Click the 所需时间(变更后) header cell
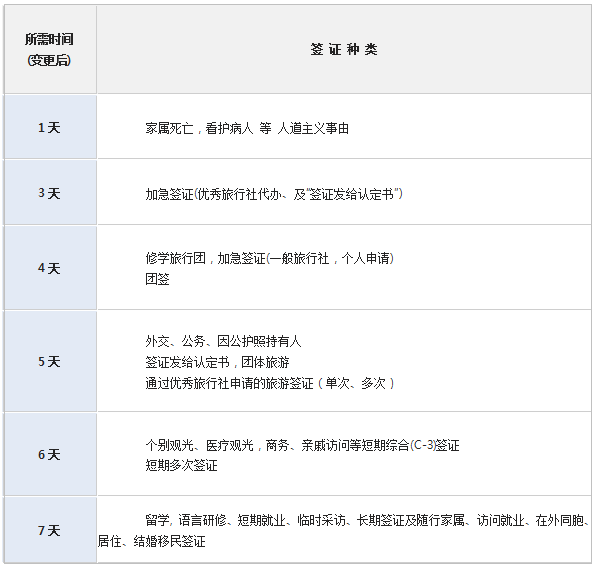Image resolution: width=595 pixels, height=567 pixels. pyautogui.click(x=50, y=49)
